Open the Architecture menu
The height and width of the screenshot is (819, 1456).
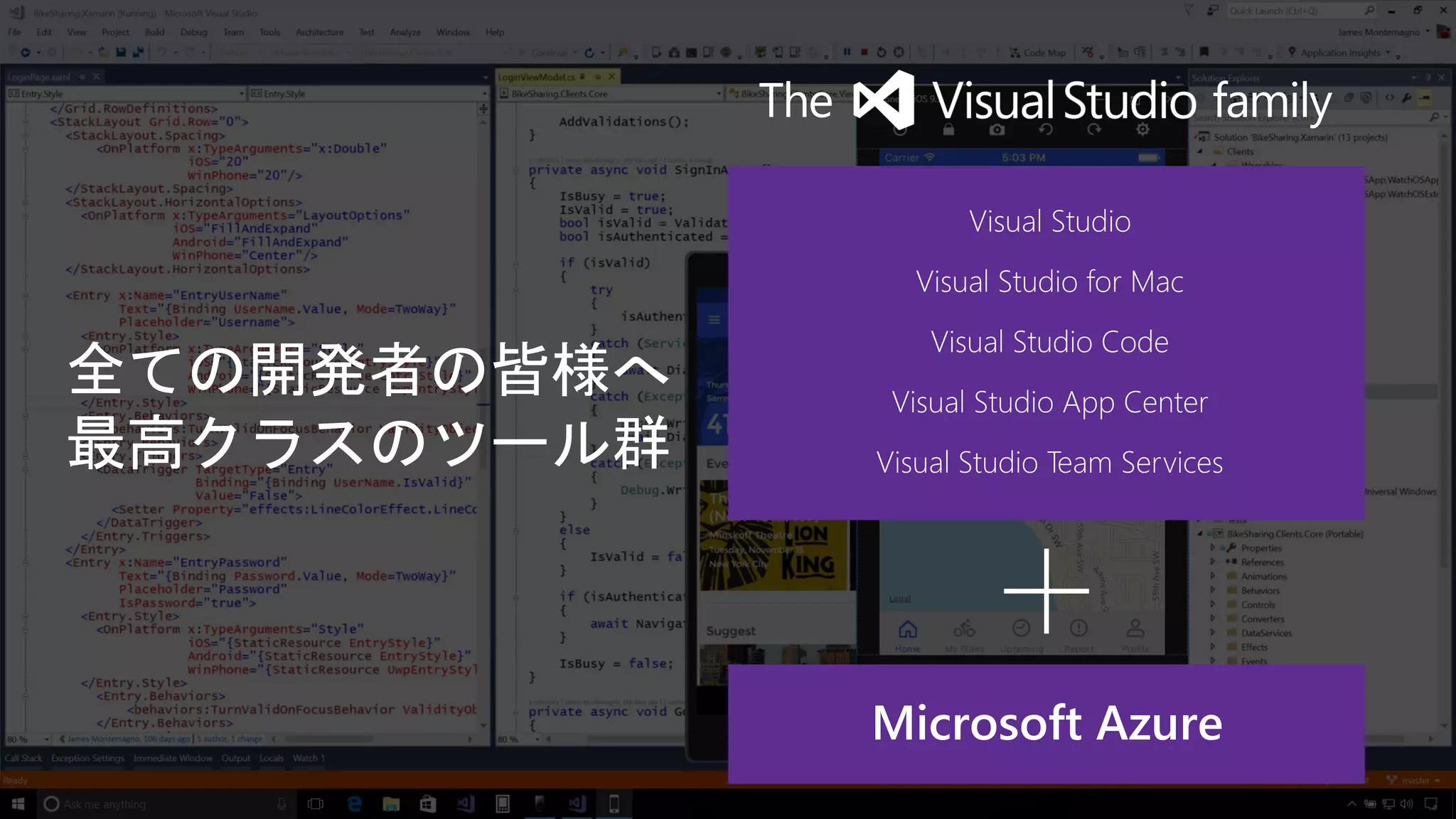coord(319,32)
